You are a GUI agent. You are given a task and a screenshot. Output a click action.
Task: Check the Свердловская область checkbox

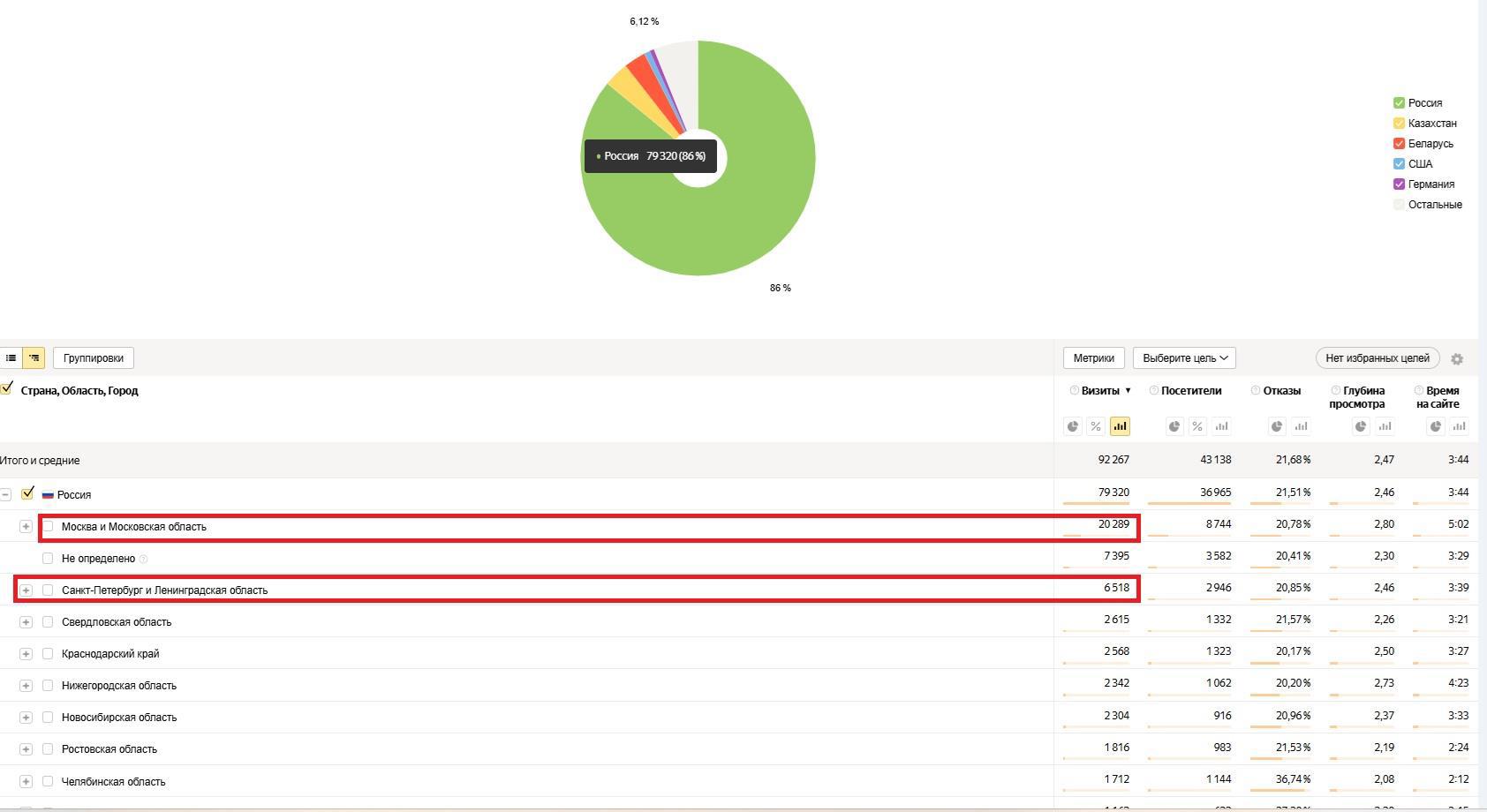coord(48,622)
